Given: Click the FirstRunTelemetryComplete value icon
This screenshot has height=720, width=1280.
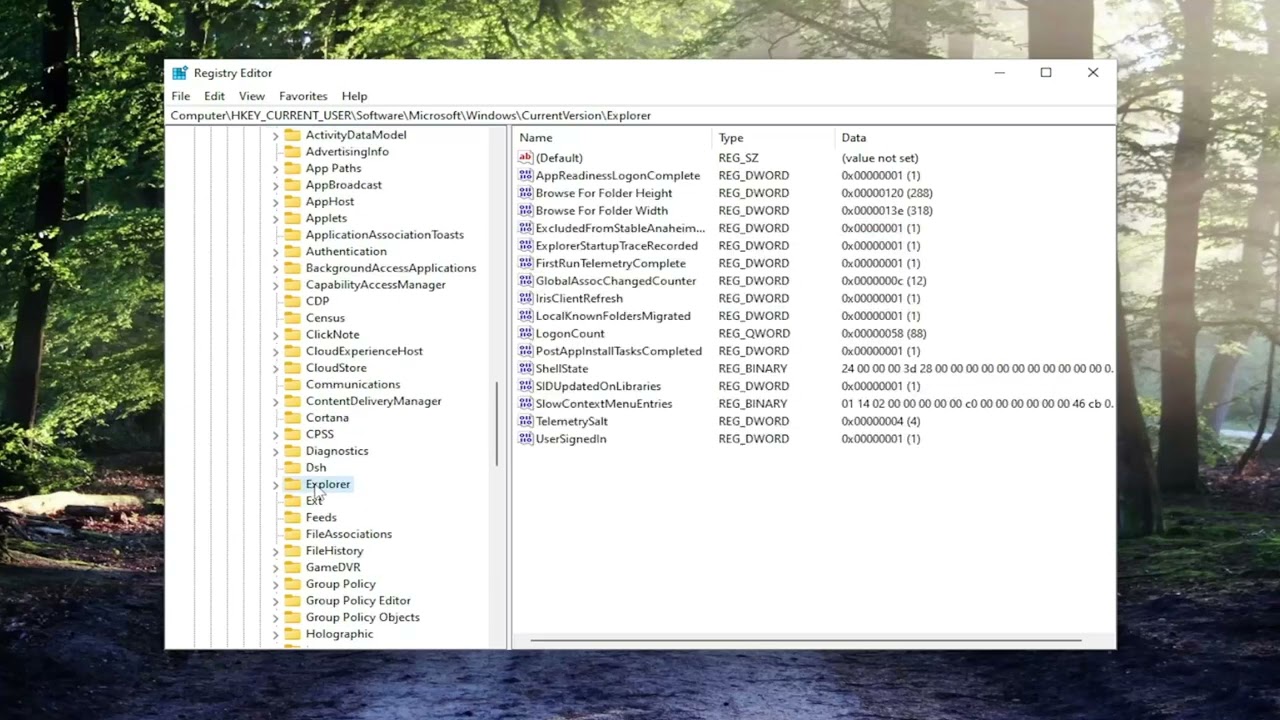Looking at the screenshot, I should click(x=525, y=263).
